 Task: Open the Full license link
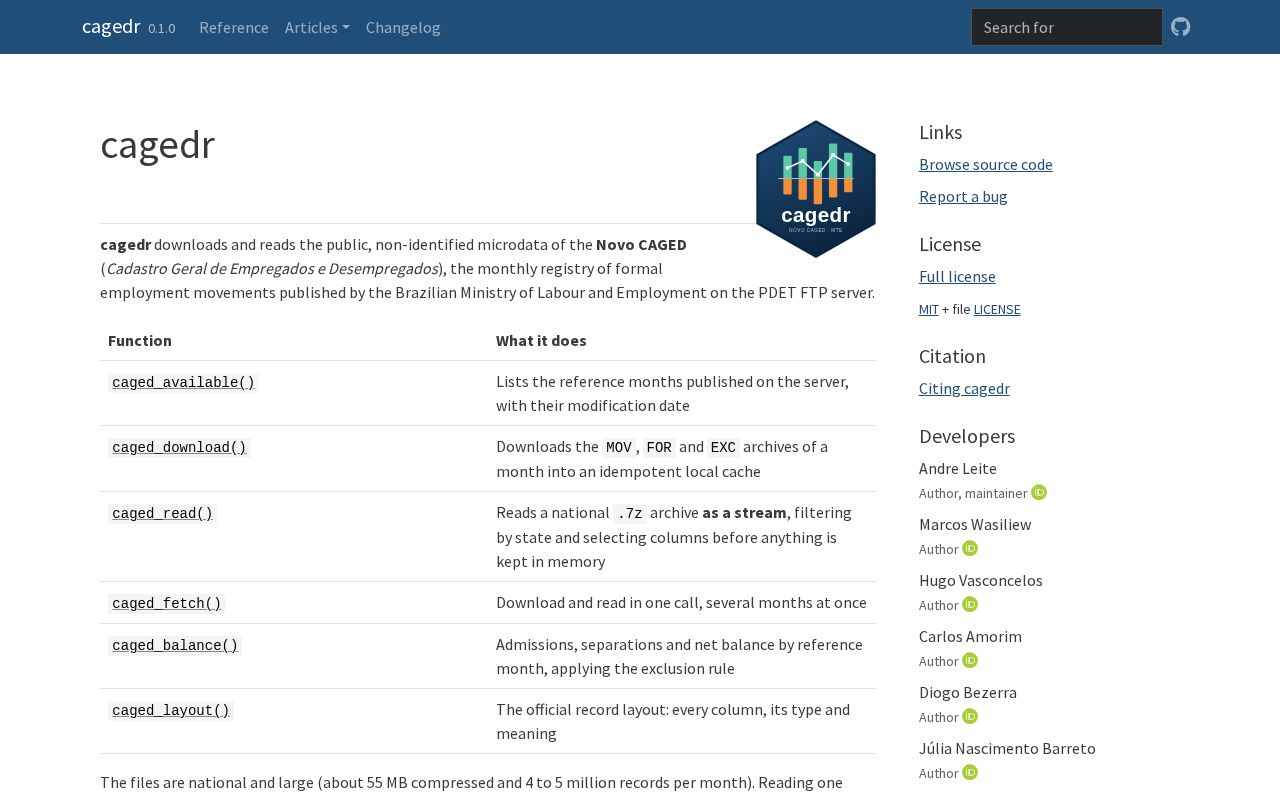coord(957,276)
